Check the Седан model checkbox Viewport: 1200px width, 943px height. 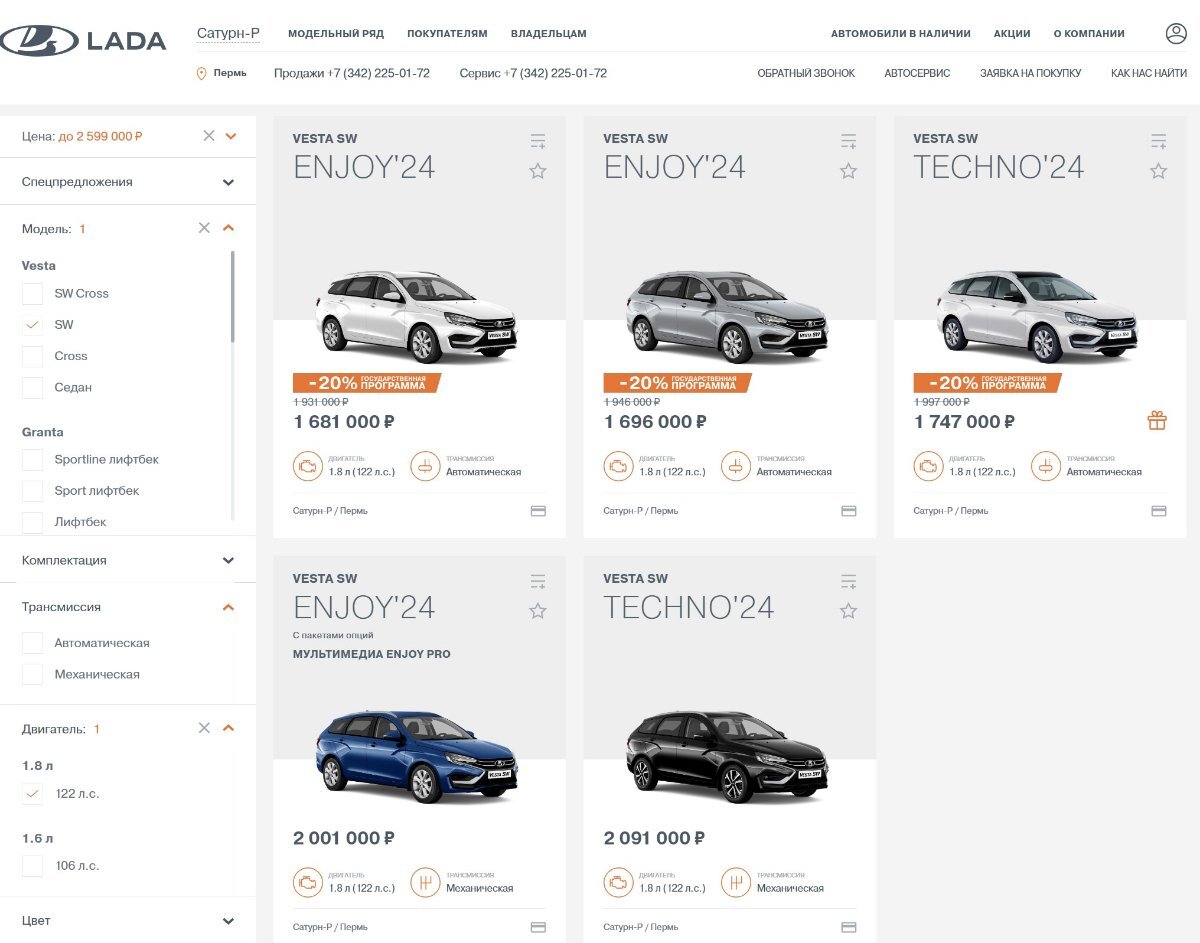[x=33, y=387]
